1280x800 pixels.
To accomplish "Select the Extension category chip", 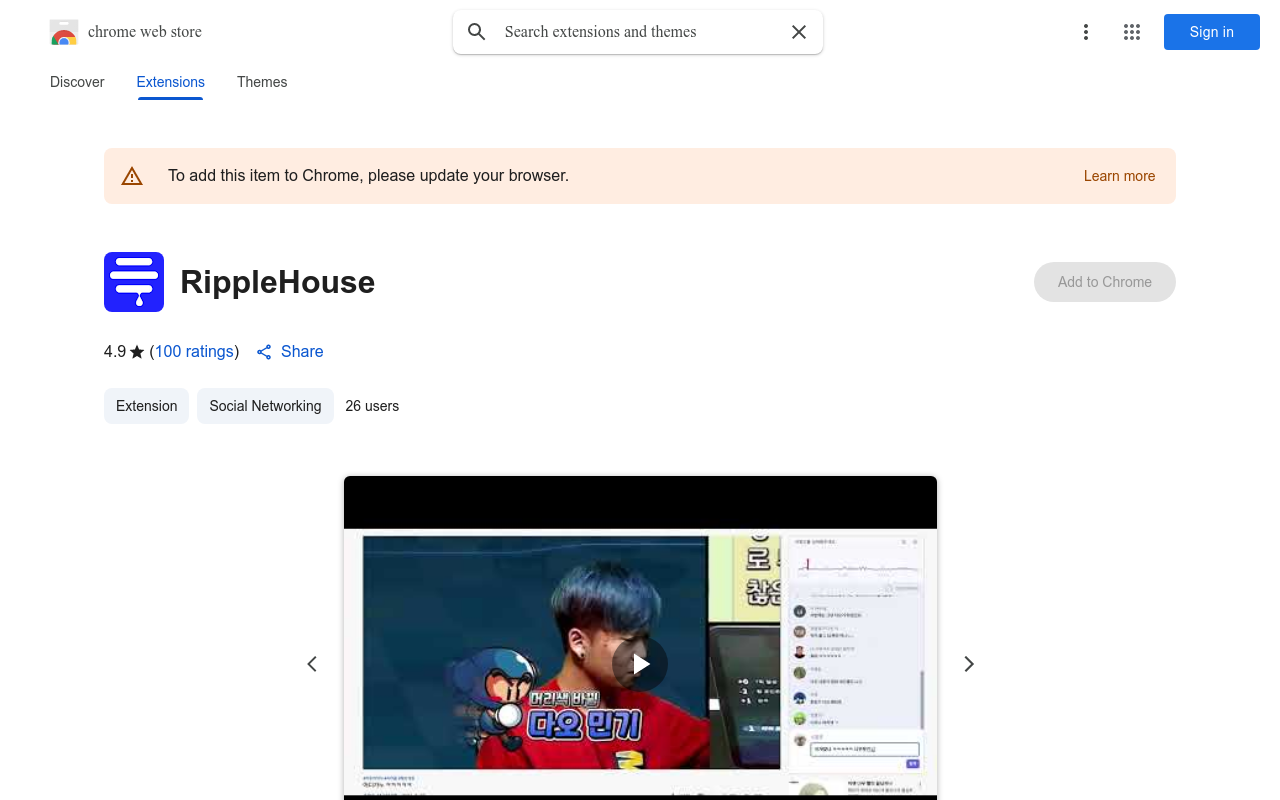I will point(146,406).
